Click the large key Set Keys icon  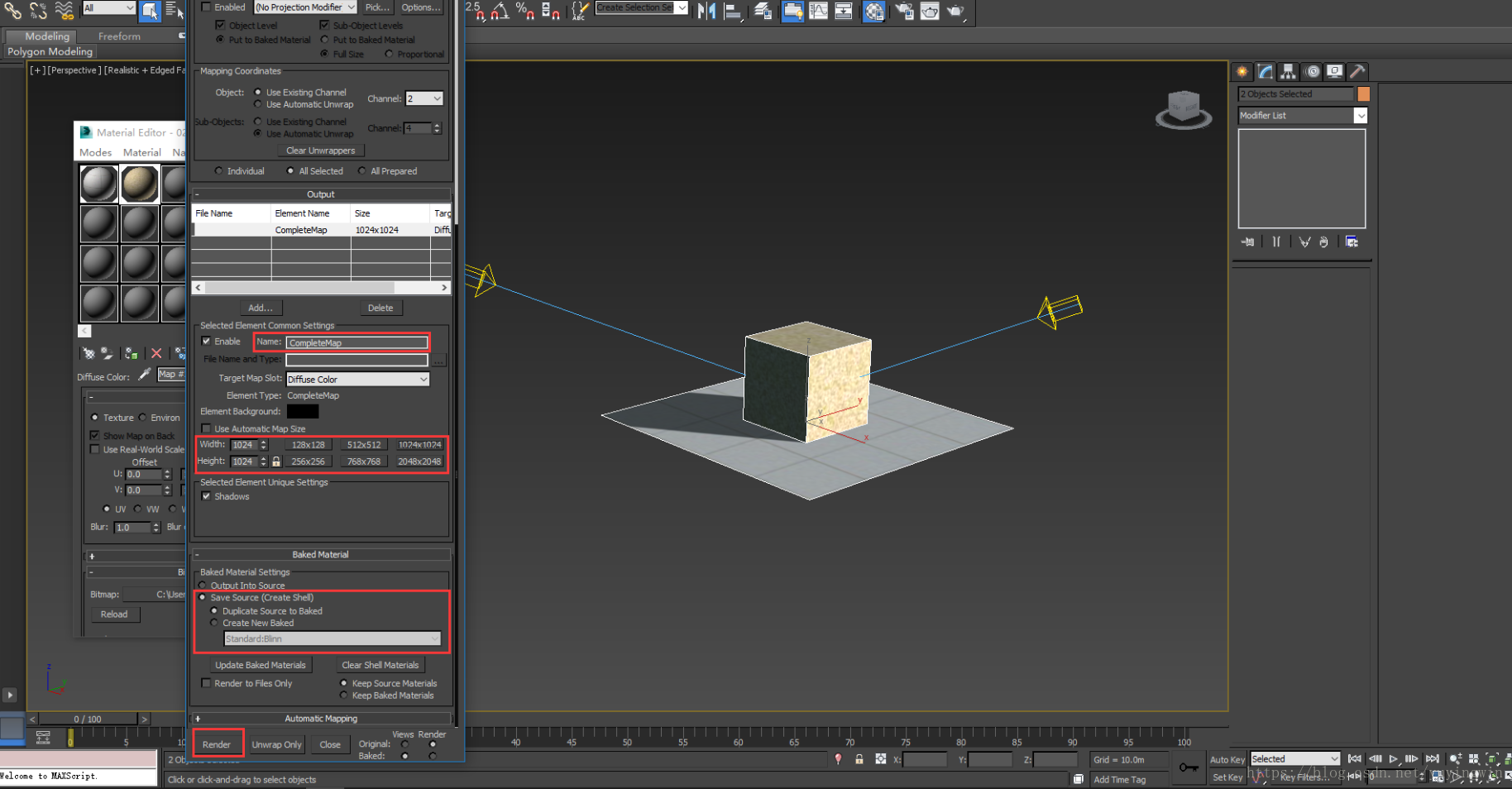1189,767
